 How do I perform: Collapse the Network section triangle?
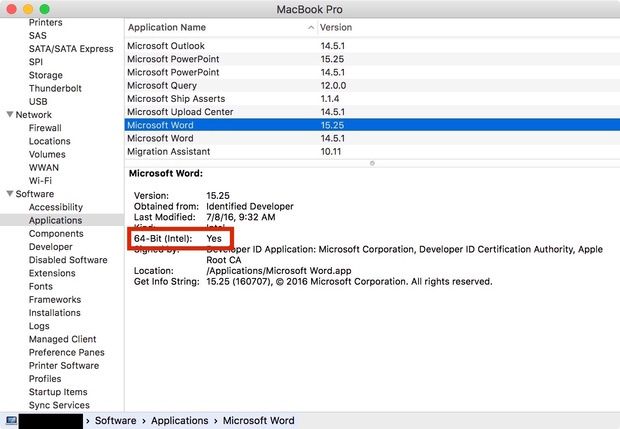click(10, 115)
